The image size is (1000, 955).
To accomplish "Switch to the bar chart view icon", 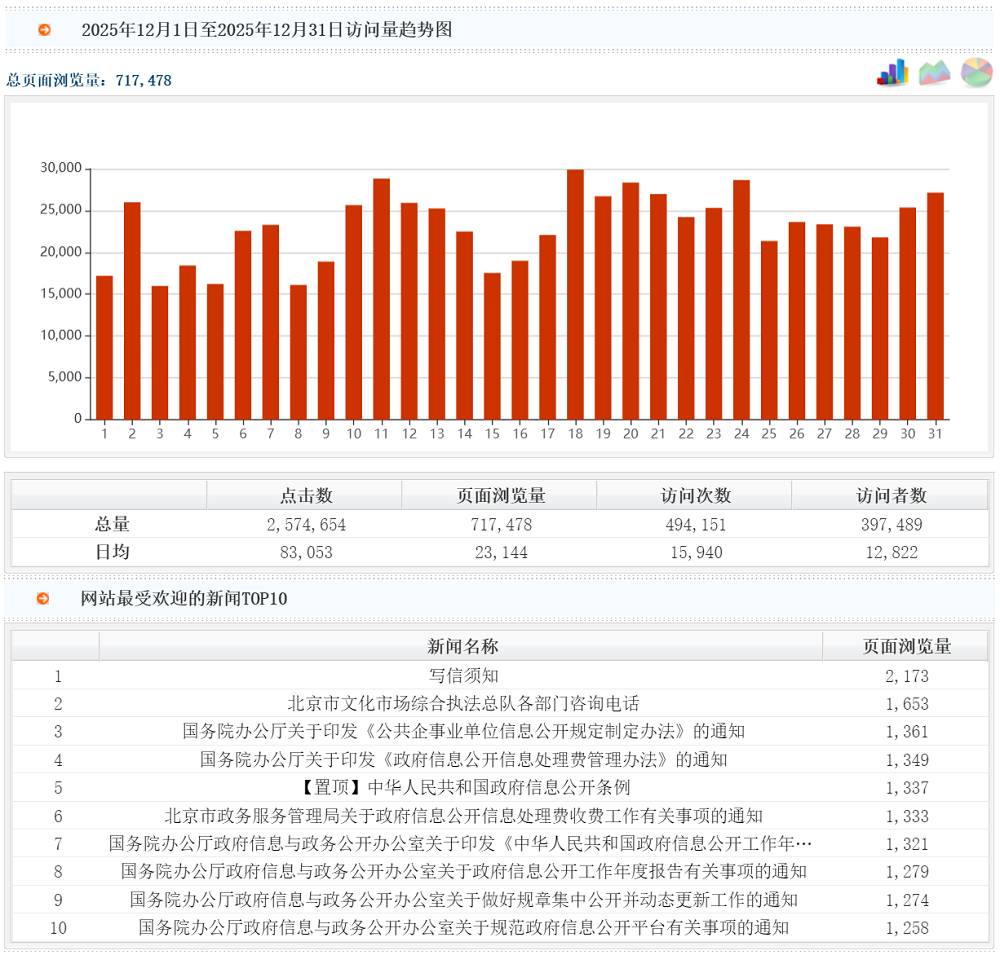I will [x=892, y=72].
